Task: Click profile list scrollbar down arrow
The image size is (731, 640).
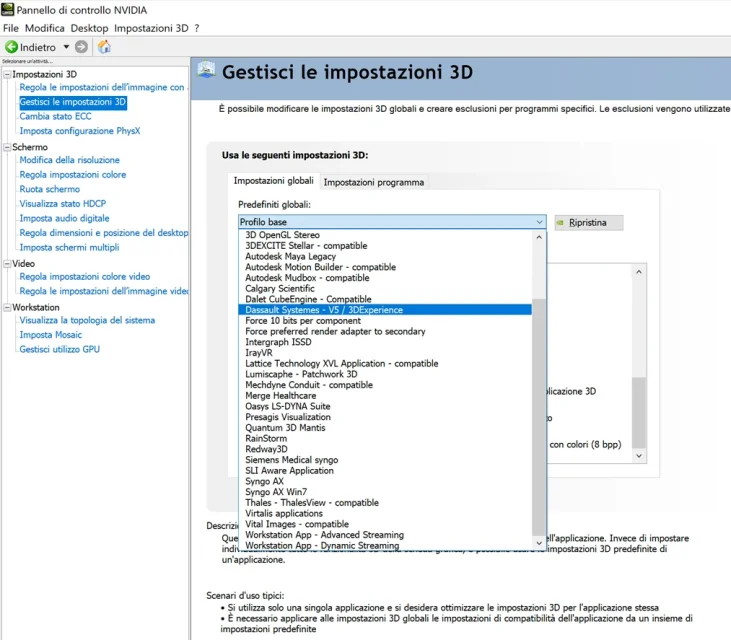Action: tap(539, 543)
